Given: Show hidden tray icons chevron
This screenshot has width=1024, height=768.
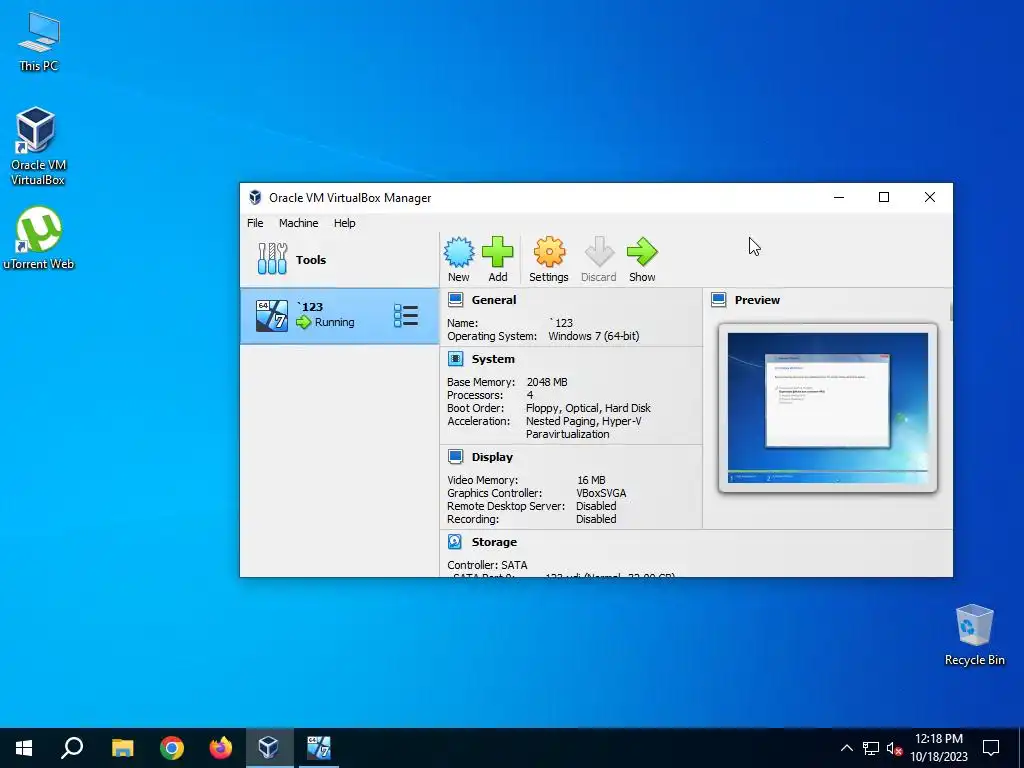Looking at the screenshot, I should [x=846, y=748].
